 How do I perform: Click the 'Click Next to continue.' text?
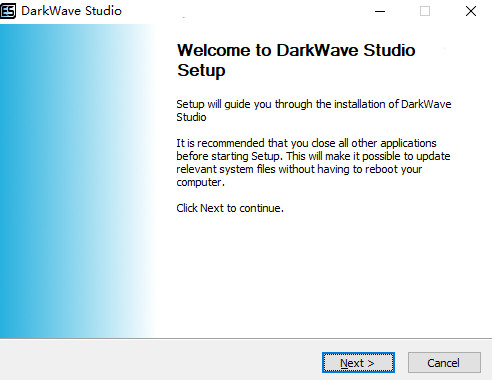click(x=230, y=208)
